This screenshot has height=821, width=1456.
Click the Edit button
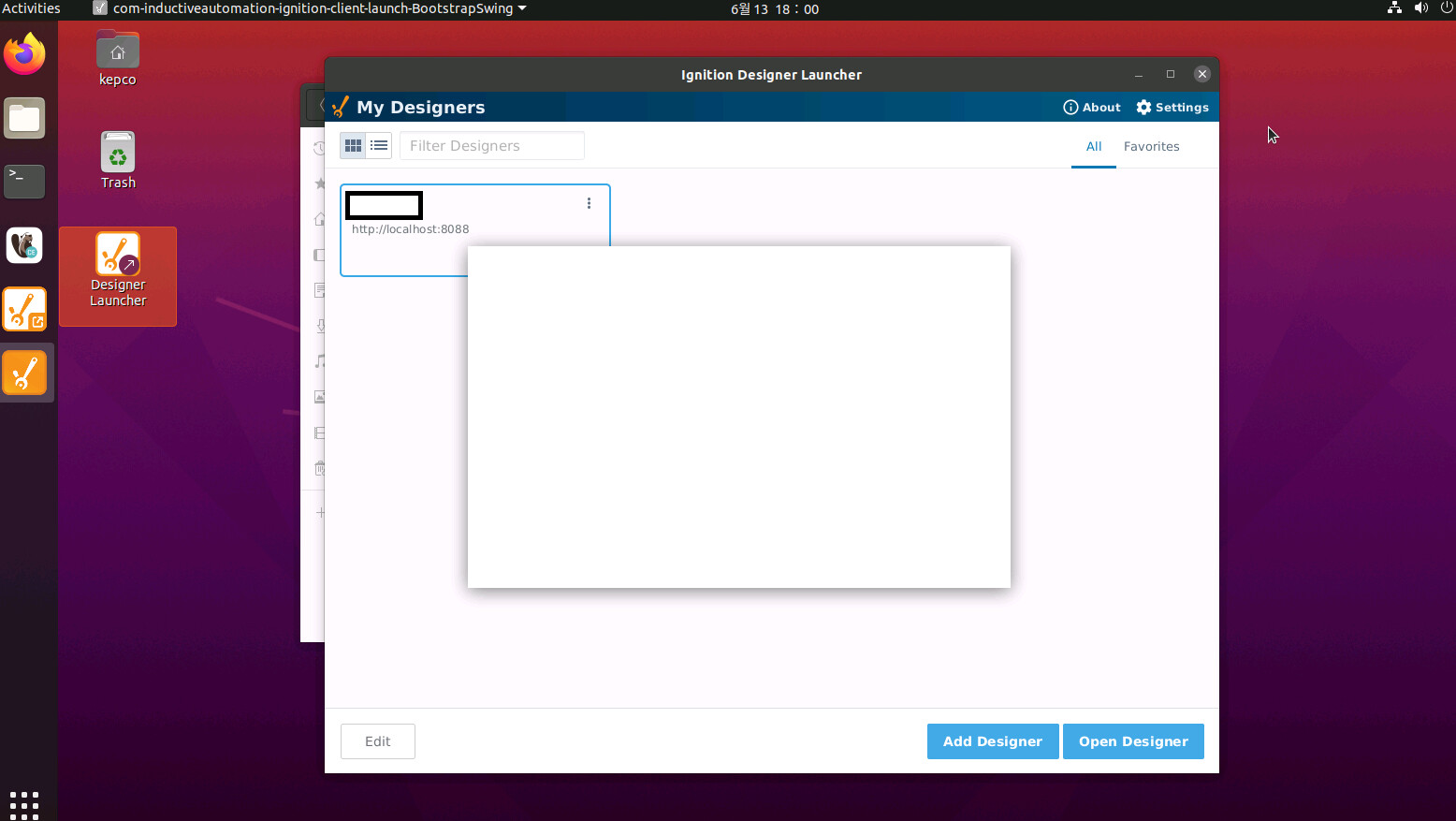[378, 741]
